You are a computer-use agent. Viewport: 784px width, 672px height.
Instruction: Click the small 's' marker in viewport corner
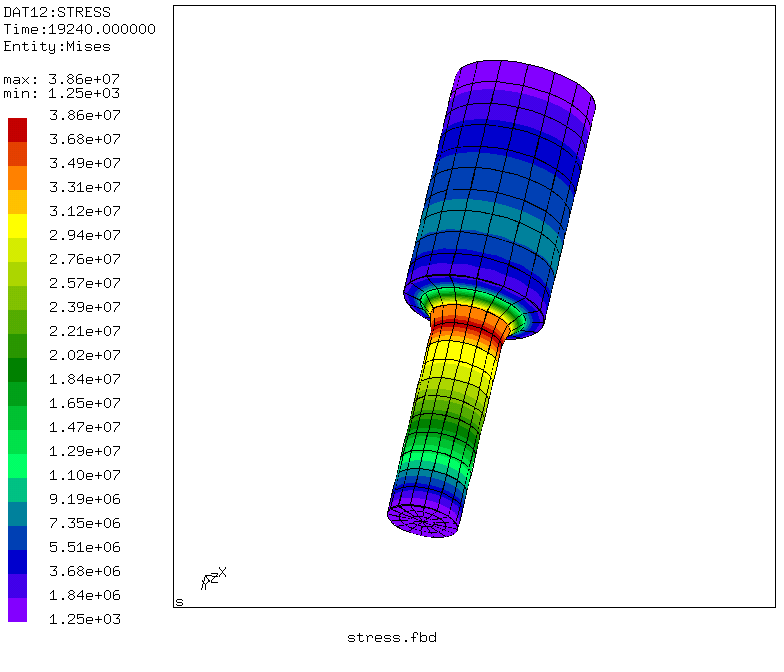[180, 602]
